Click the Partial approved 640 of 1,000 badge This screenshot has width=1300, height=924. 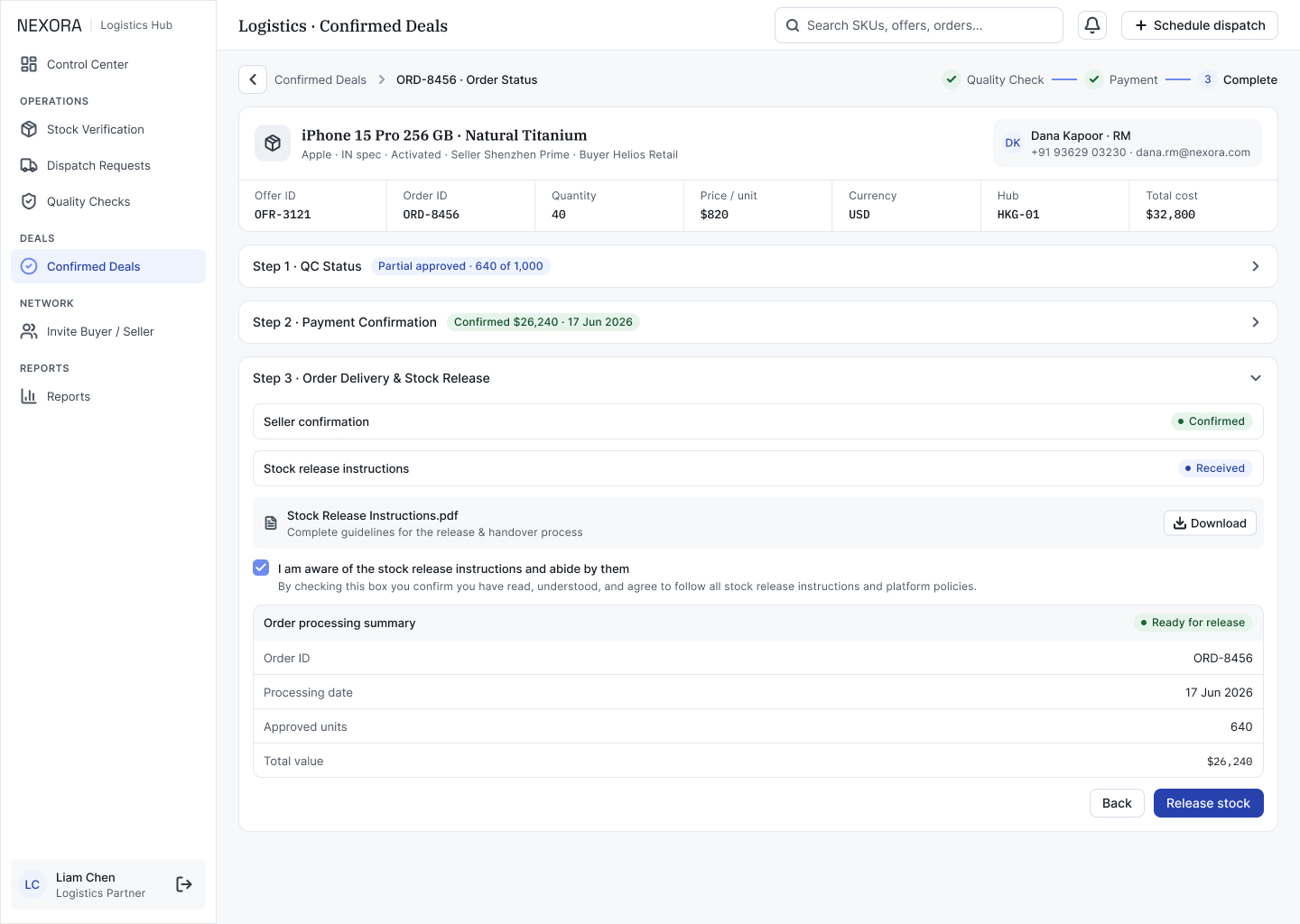pyautogui.click(x=460, y=266)
